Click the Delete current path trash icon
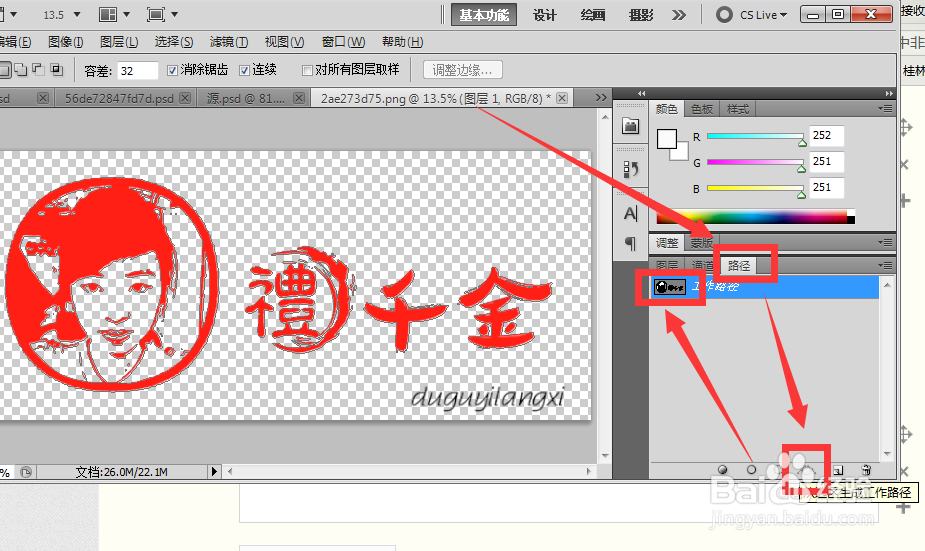925x551 pixels. (x=866, y=470)
